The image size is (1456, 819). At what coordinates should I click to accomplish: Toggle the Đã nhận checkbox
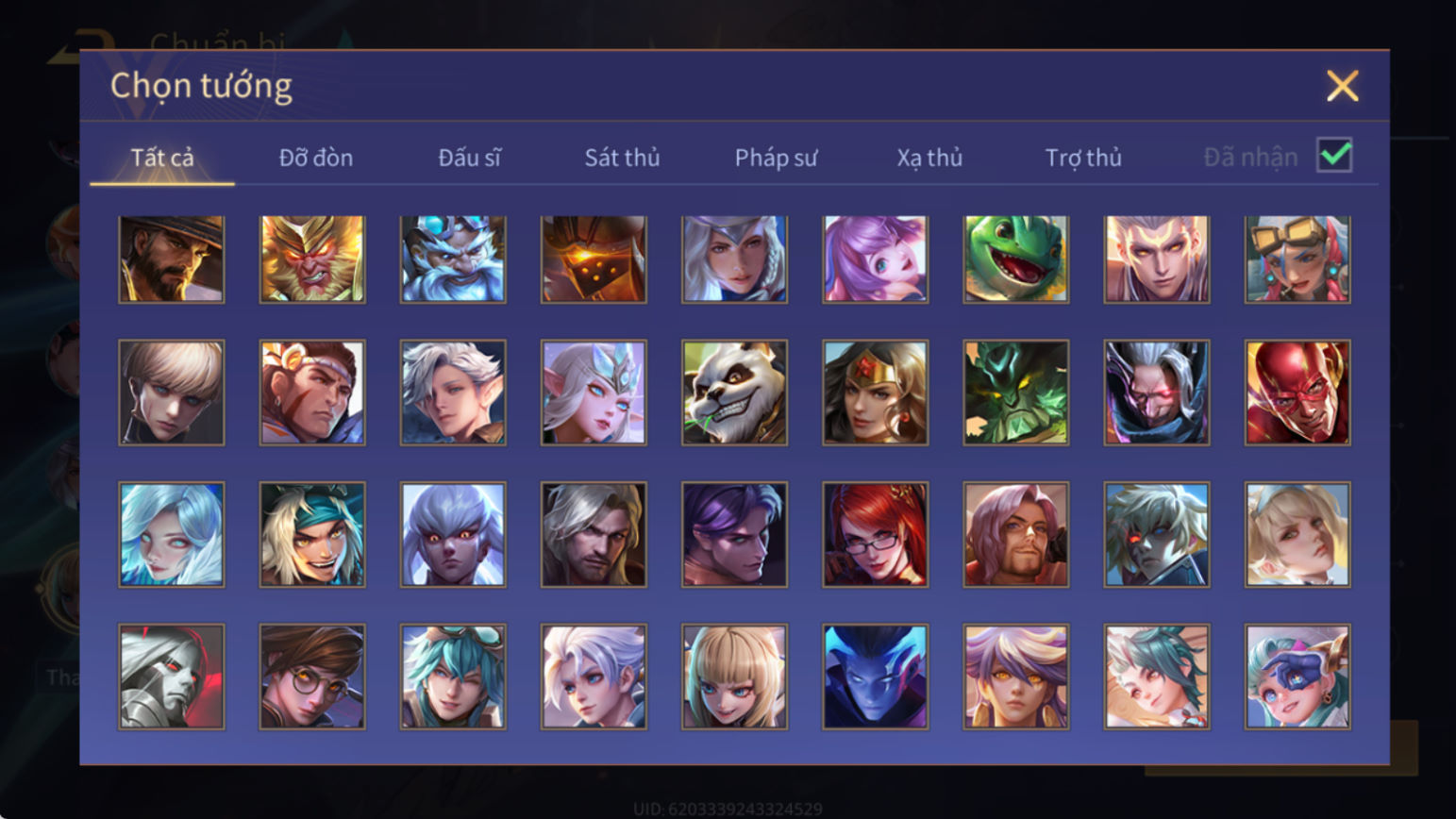click(x=1334, y=156)
